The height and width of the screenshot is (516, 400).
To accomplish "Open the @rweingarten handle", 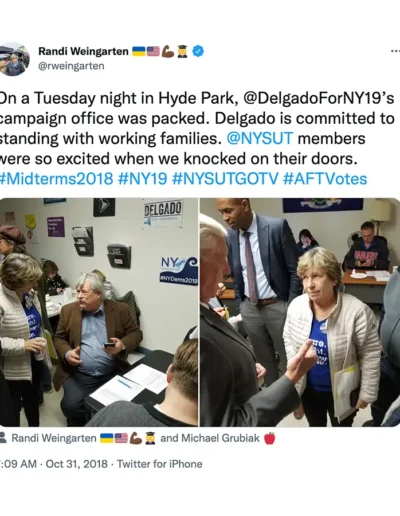I will point(71,66).
